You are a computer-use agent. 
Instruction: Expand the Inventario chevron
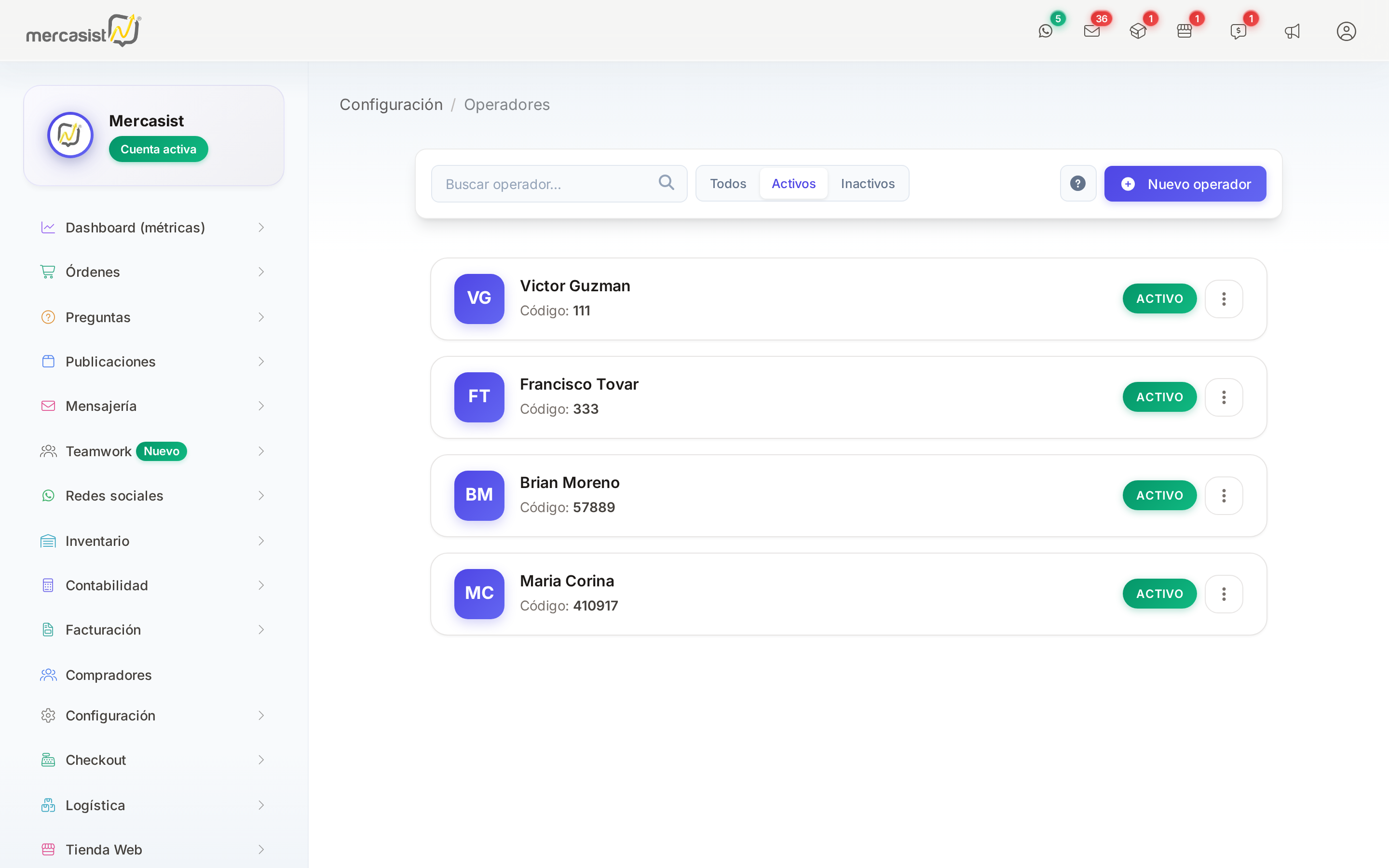coord(261,541)
